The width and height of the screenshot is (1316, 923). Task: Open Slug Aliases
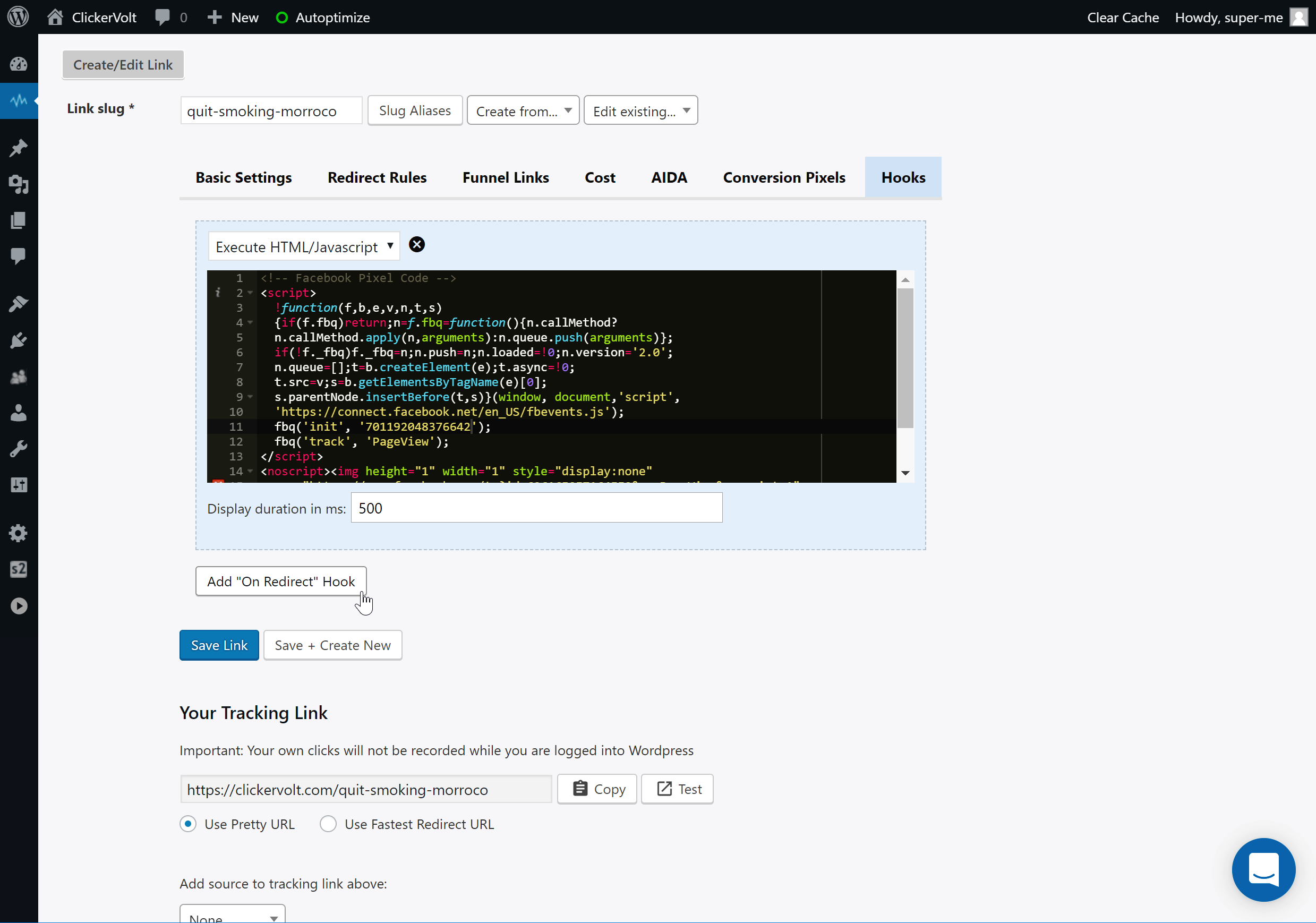[415, 110]
